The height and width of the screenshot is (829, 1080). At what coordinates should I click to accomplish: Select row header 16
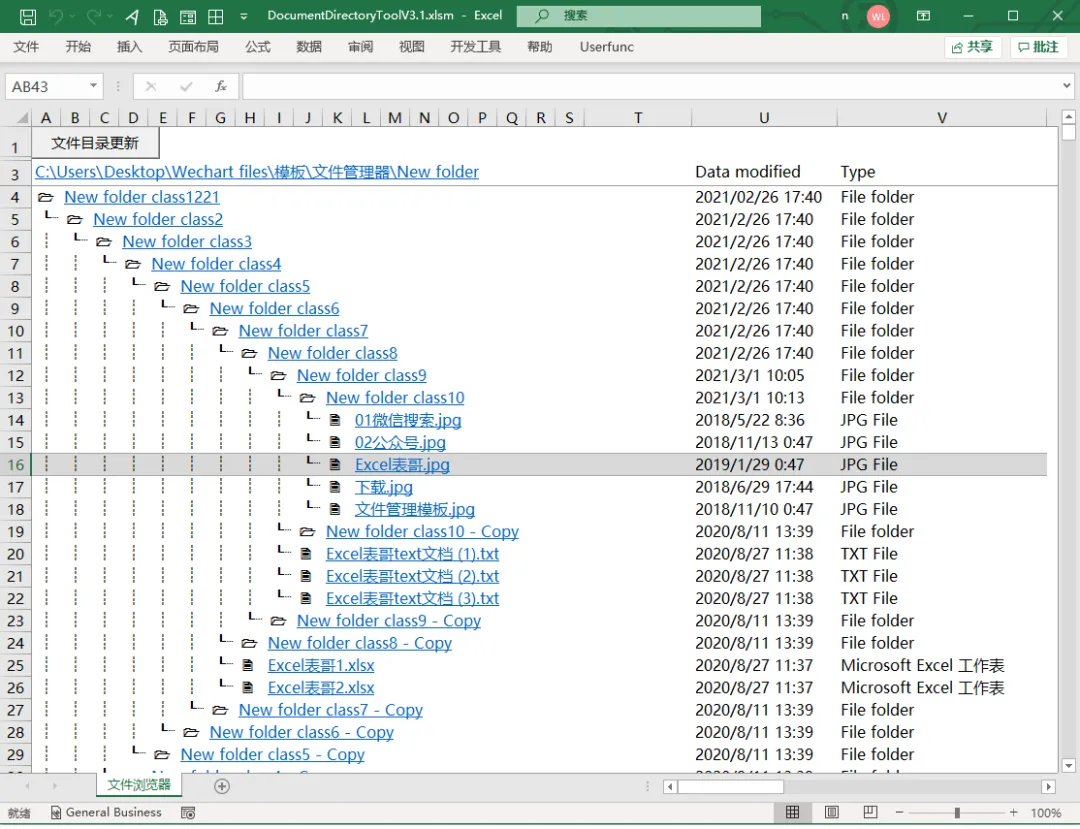pos(15,465)
